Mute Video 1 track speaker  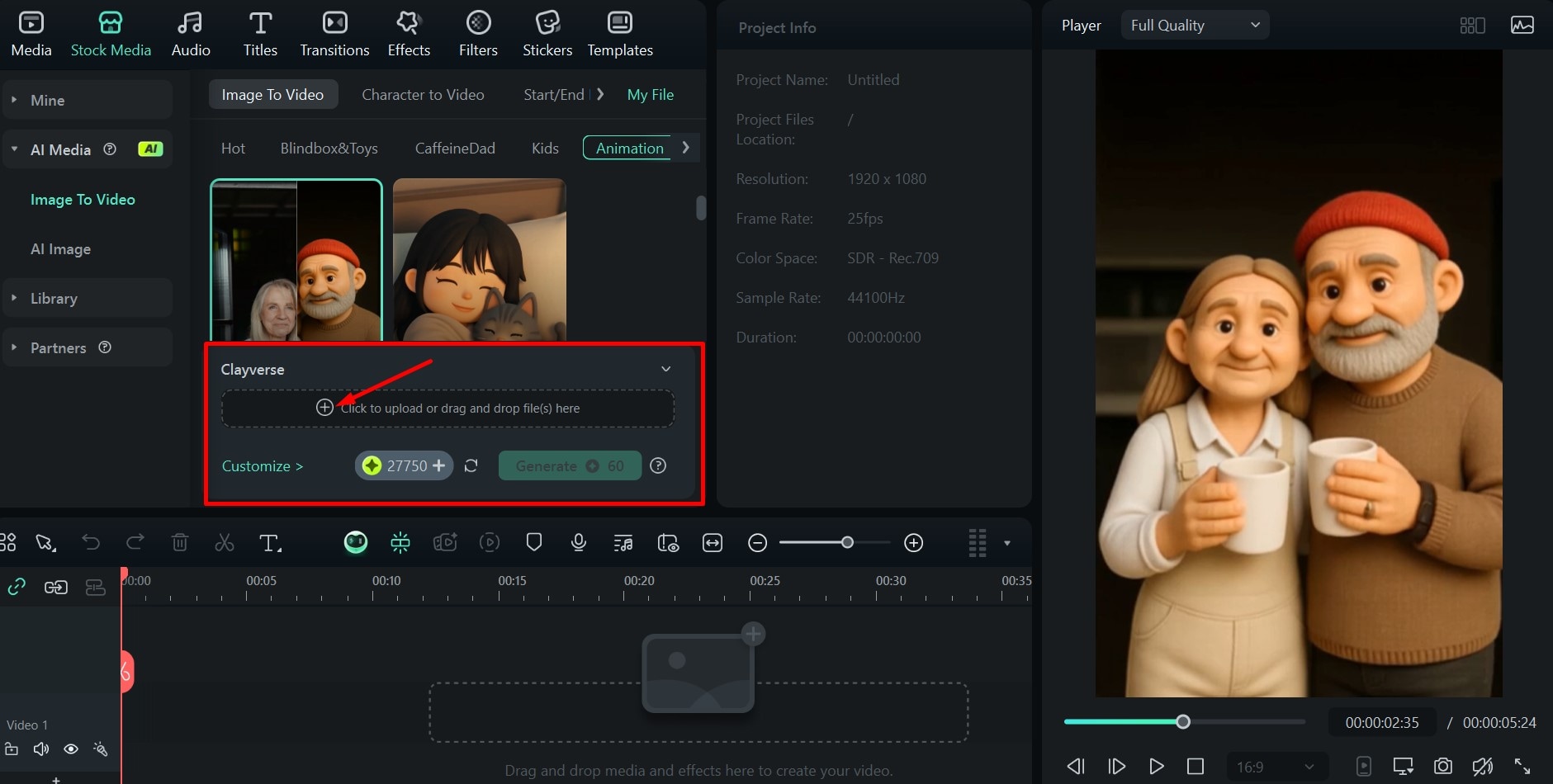tap(40, 749)
